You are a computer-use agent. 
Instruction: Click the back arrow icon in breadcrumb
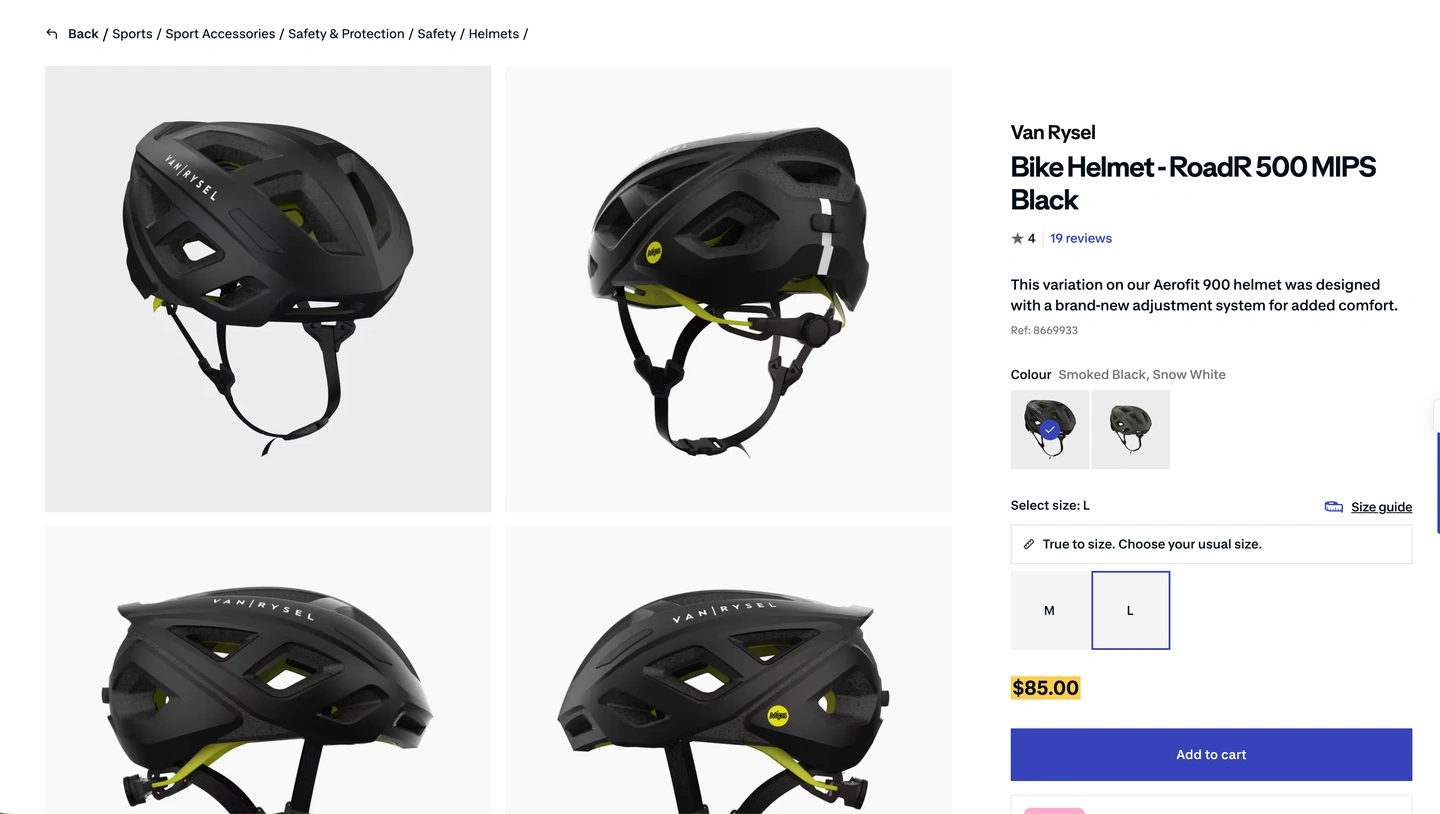52,34
